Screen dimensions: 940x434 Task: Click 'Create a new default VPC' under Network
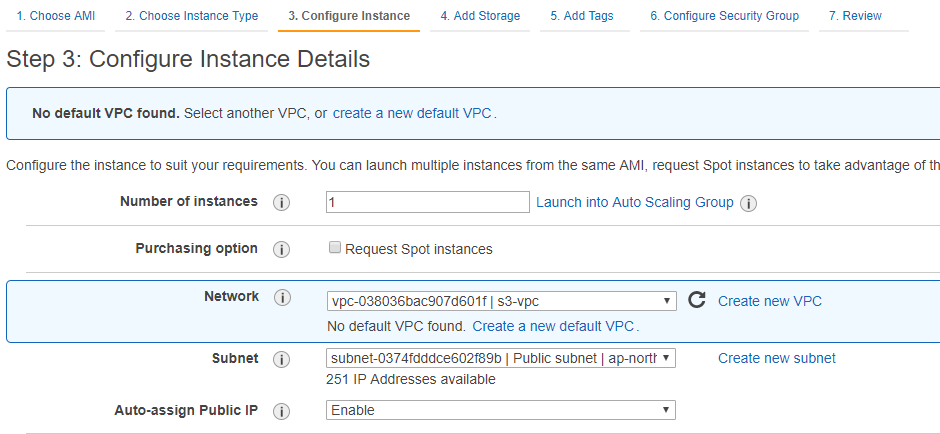click(x=553, y=327)
